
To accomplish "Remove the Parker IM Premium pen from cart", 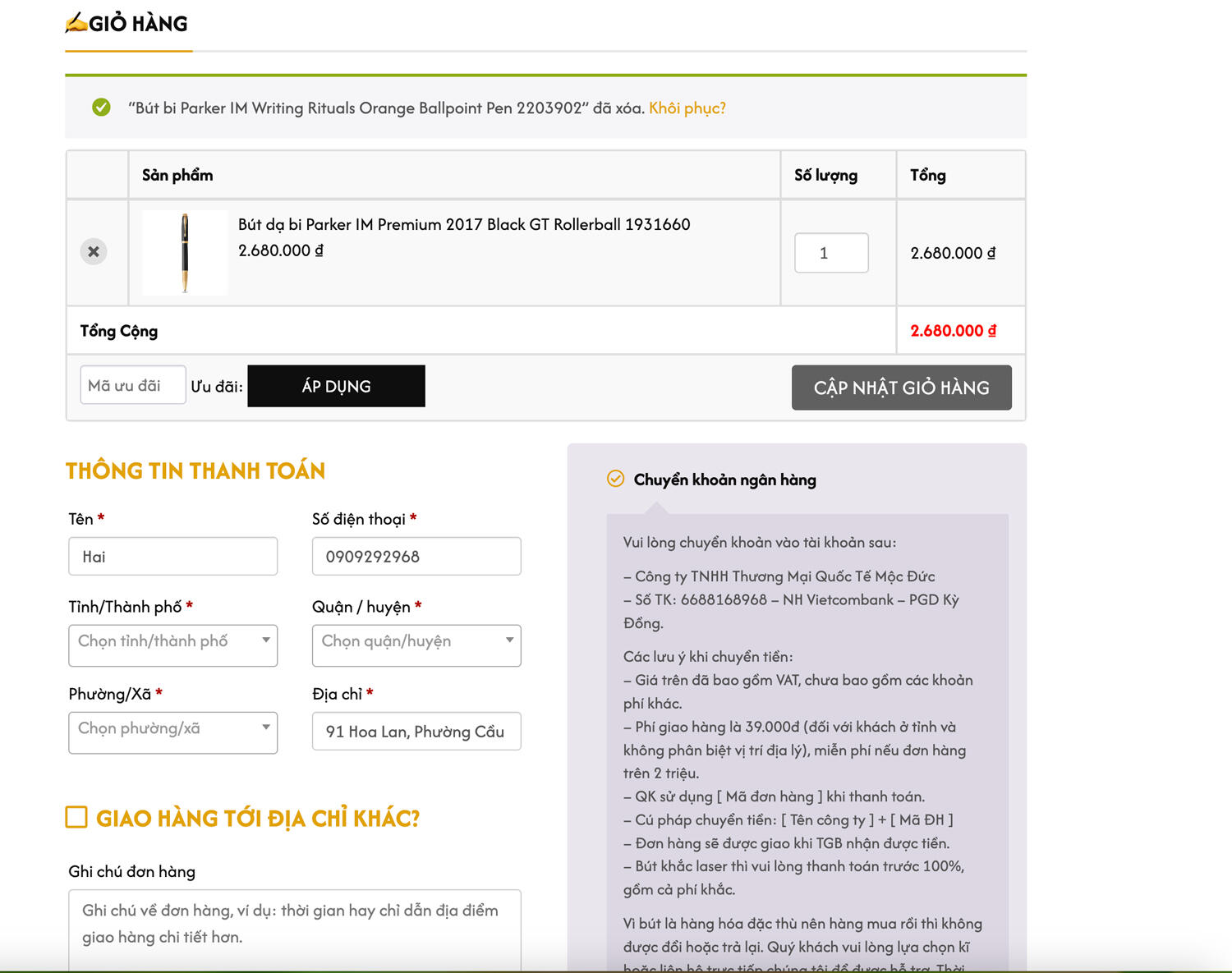I will (94, 251).
